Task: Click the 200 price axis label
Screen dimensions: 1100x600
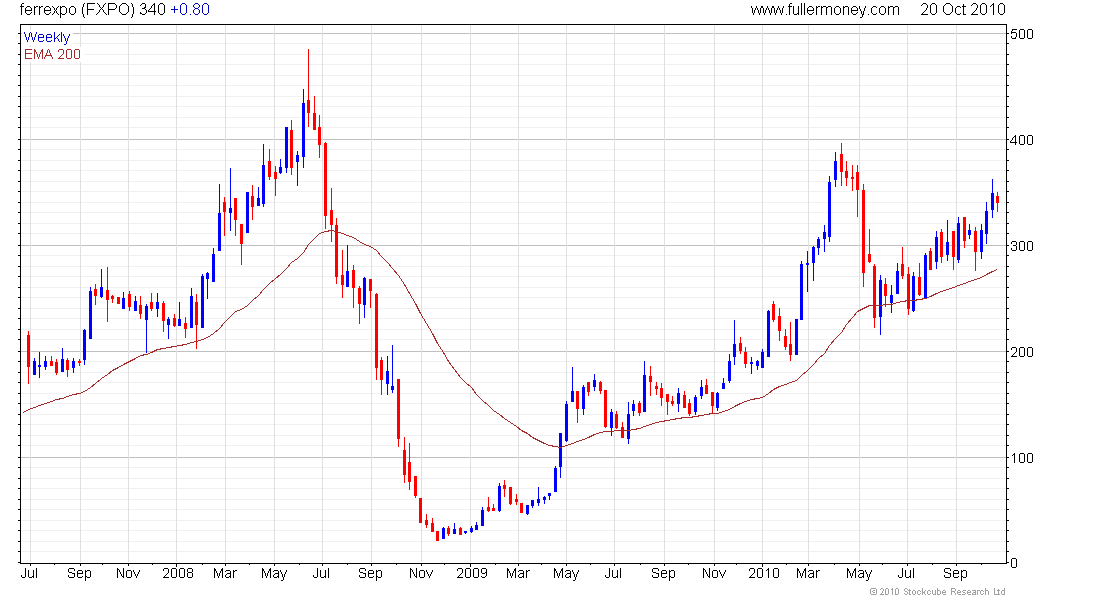Action: click(1021, 352)
